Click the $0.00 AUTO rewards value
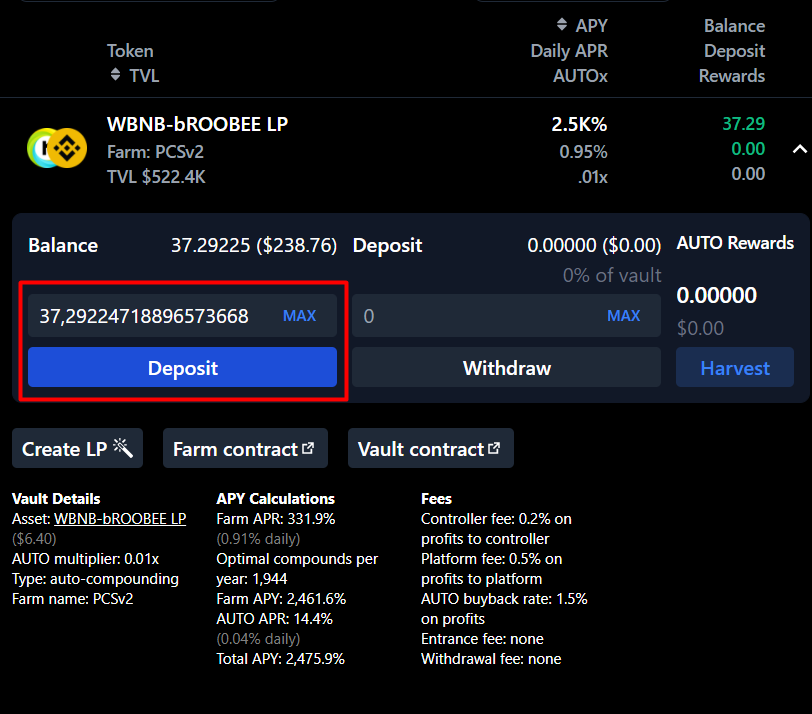The width and height of the screenshot is (812, 714). pyautogui.click(x=700, y=328)
